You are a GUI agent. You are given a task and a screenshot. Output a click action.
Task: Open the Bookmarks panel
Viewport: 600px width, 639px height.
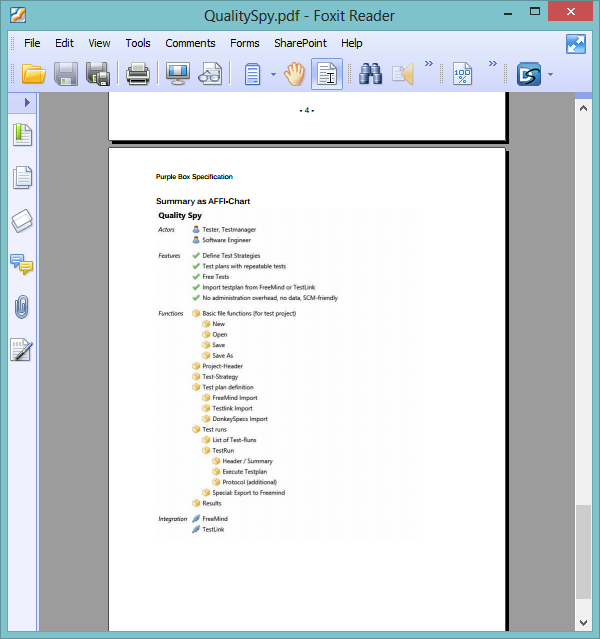[22, 135]
